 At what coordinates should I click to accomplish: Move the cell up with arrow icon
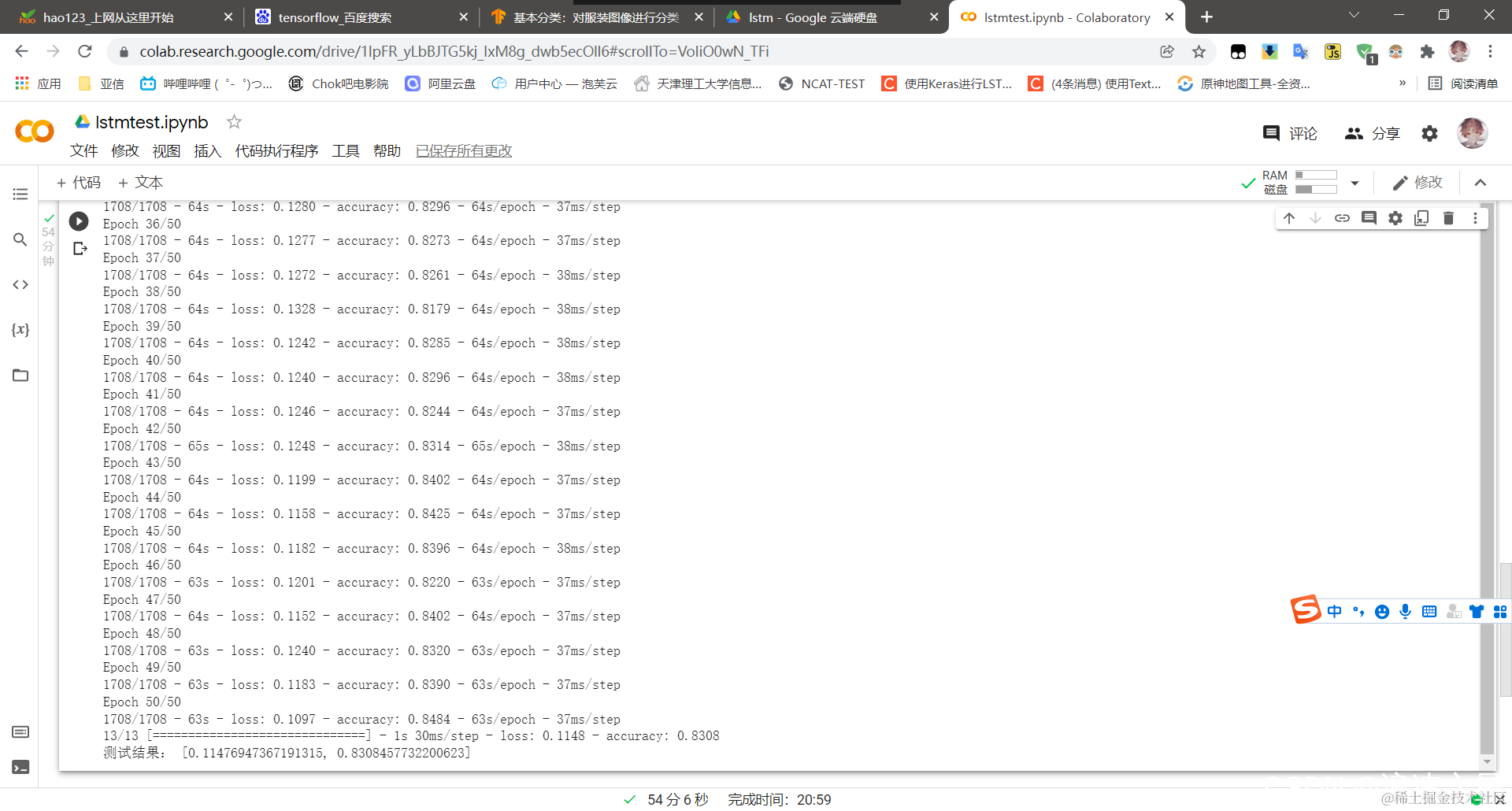pyautogui.click(x=1289, y=218)
